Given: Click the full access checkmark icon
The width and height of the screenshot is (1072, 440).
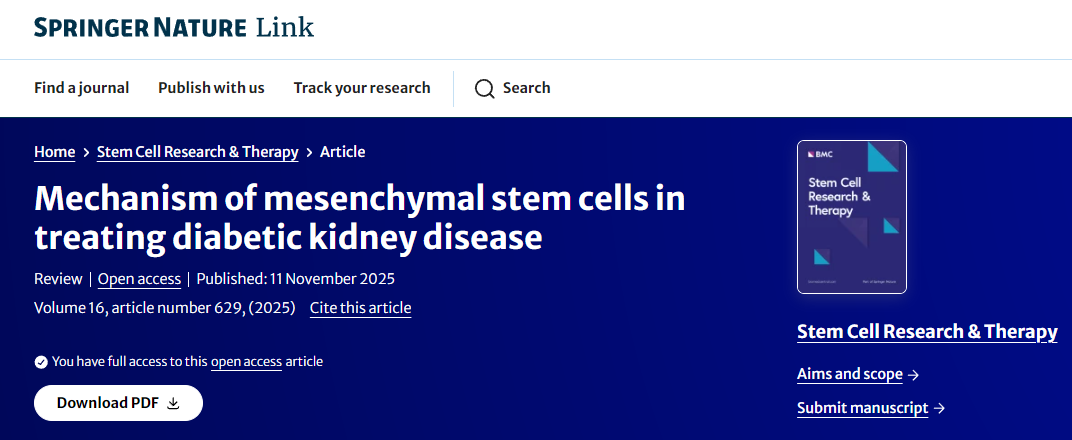Looking at the screenshot, I should tap(41, 362).
